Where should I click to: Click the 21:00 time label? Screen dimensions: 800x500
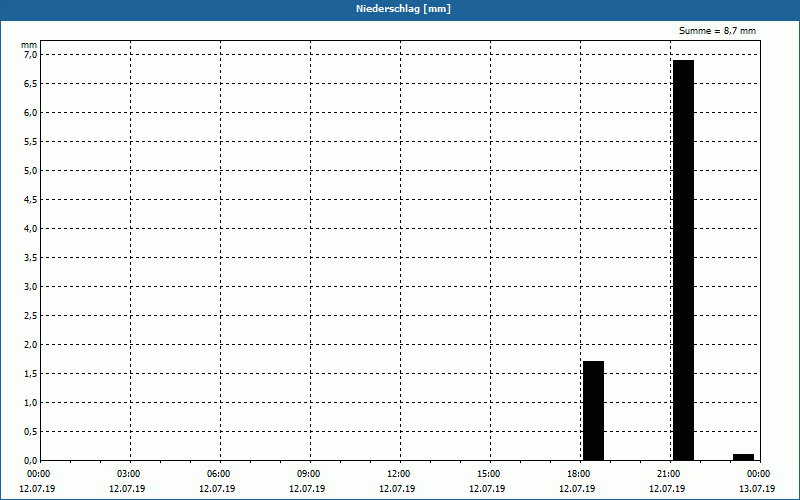(669, 474)
